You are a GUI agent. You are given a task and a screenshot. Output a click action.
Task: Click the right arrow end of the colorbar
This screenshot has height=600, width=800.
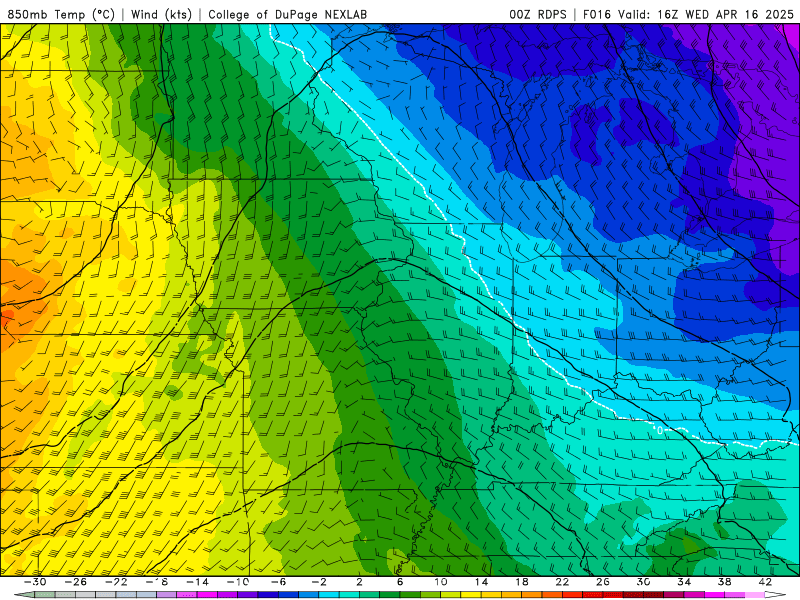pyautogui.click(x=776, y=594)
